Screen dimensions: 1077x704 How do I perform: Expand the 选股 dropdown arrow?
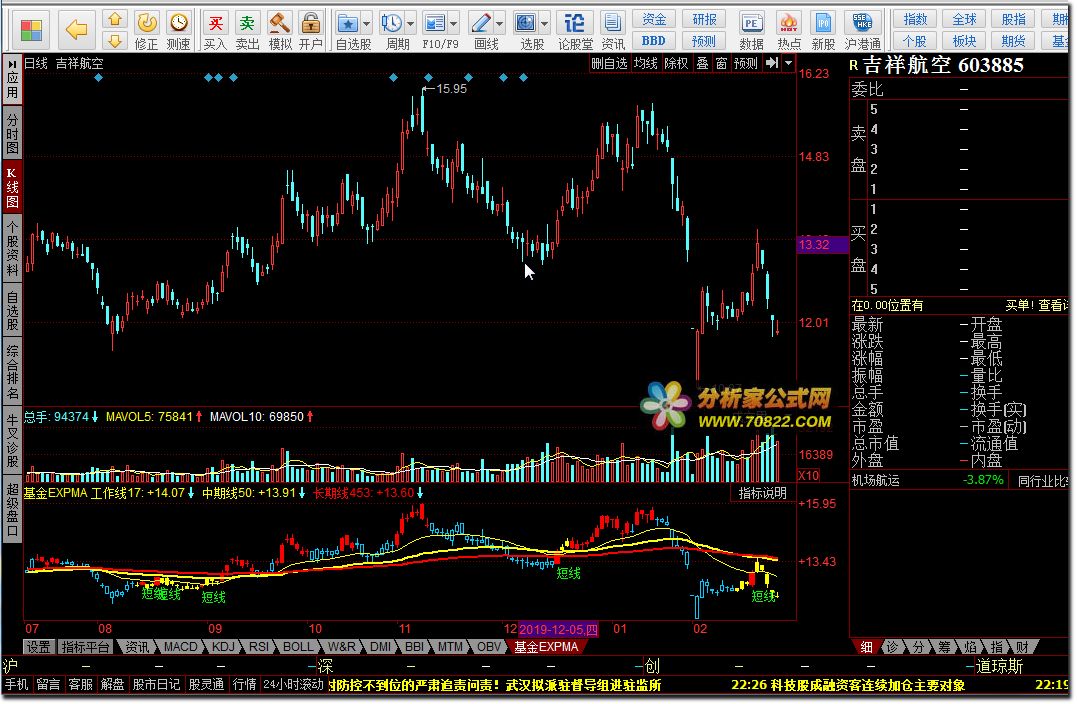tap(545, 24)
